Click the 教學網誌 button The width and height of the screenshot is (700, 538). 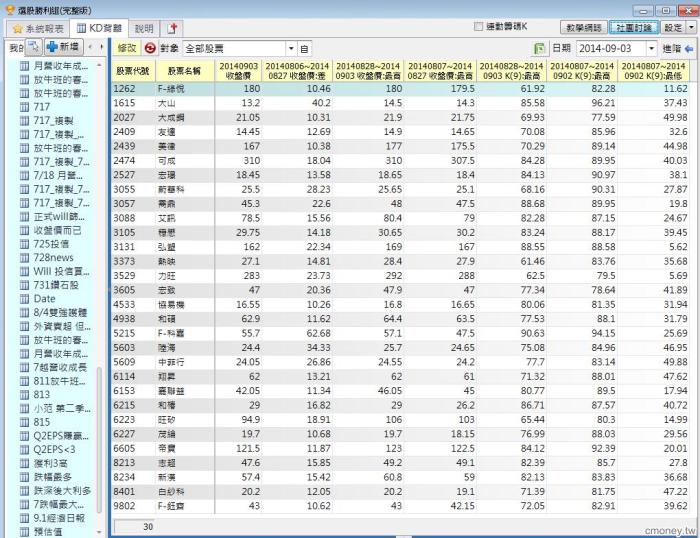(x=584, y=28)
